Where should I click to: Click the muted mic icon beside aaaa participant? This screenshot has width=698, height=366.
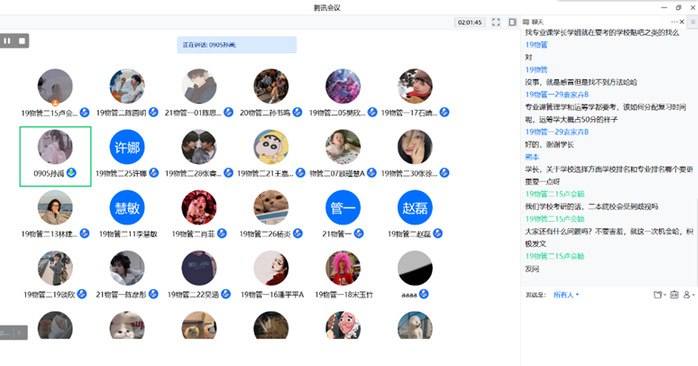coord(424,294)
